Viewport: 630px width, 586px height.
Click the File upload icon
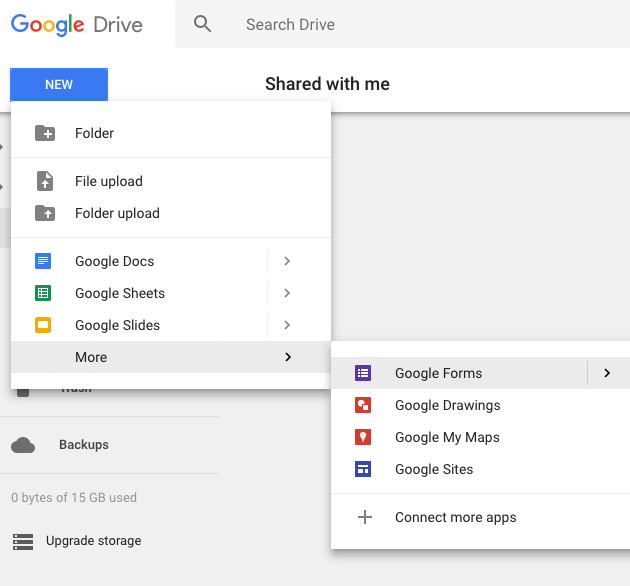(45, 181)
